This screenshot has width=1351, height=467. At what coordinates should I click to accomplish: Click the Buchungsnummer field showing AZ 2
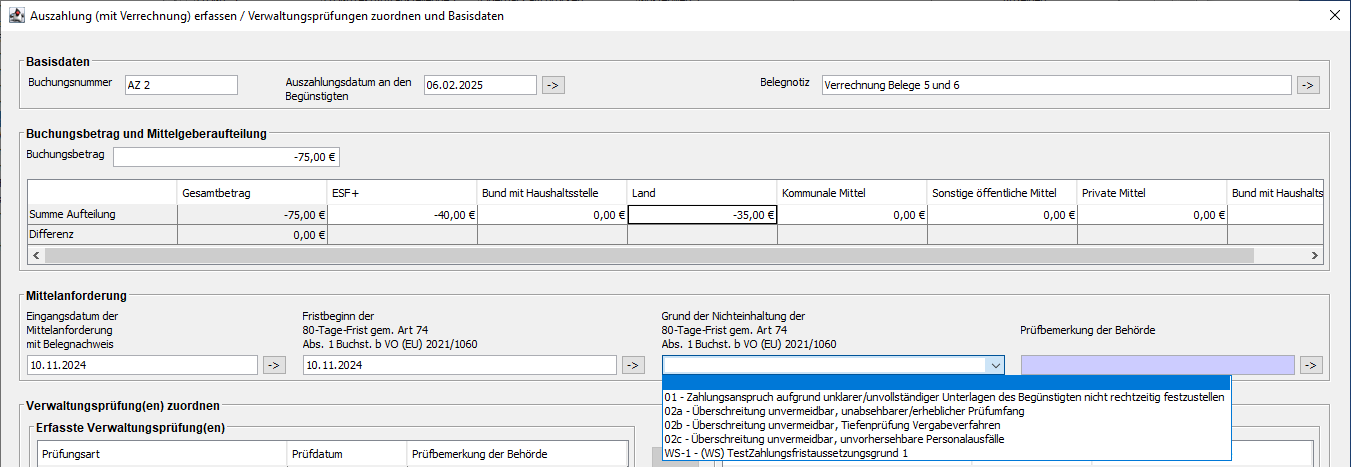[x=181, y=85]
